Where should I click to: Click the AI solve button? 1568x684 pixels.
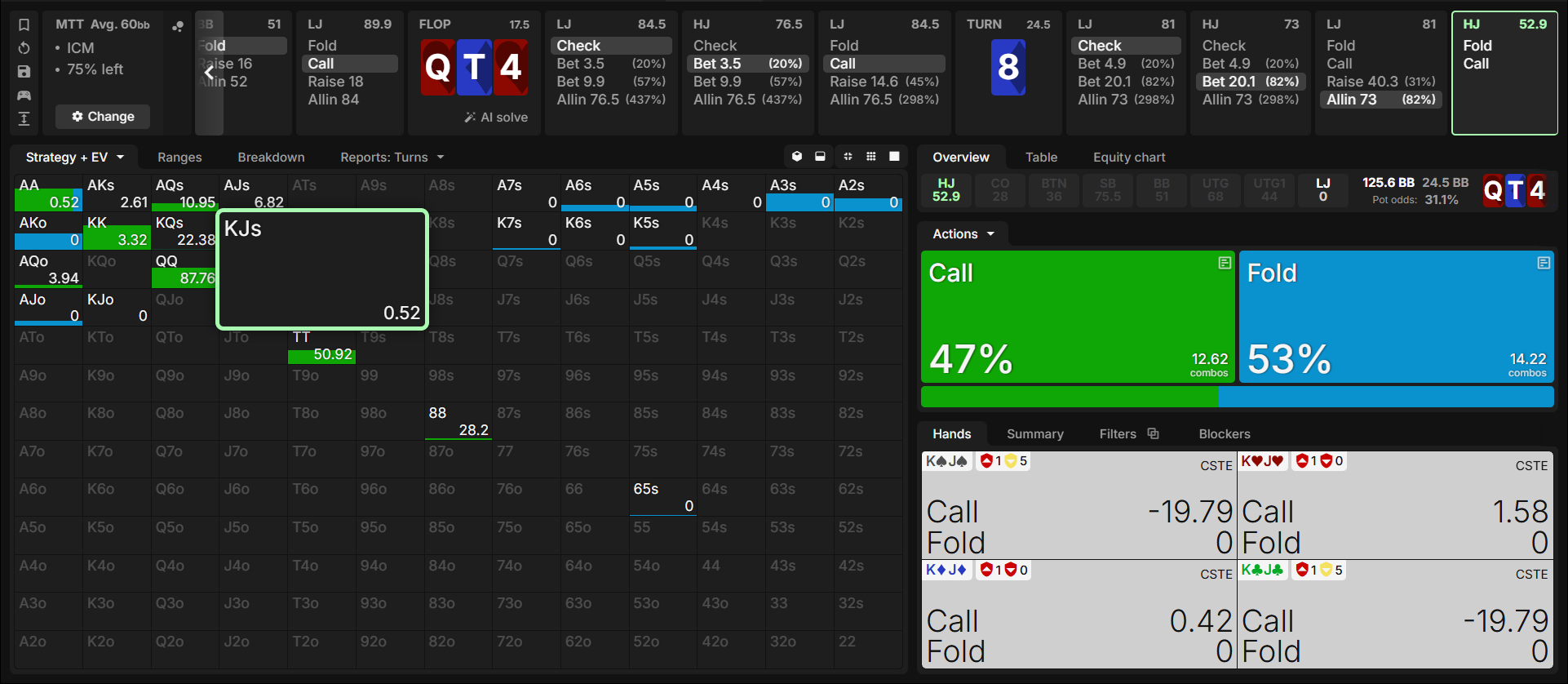tap(496, 118)
